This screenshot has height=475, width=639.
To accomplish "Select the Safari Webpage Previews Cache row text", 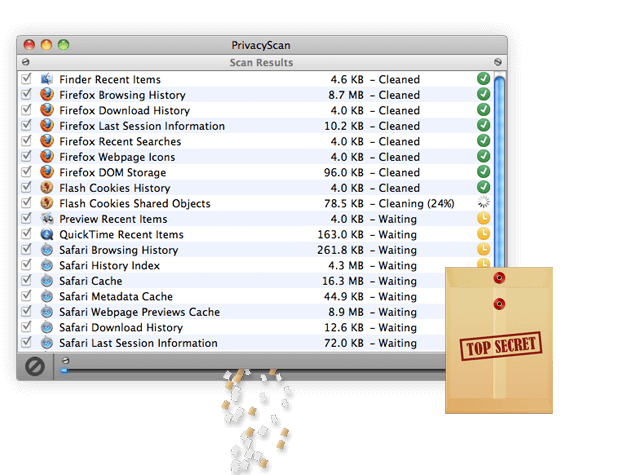I will pos(139,312).
